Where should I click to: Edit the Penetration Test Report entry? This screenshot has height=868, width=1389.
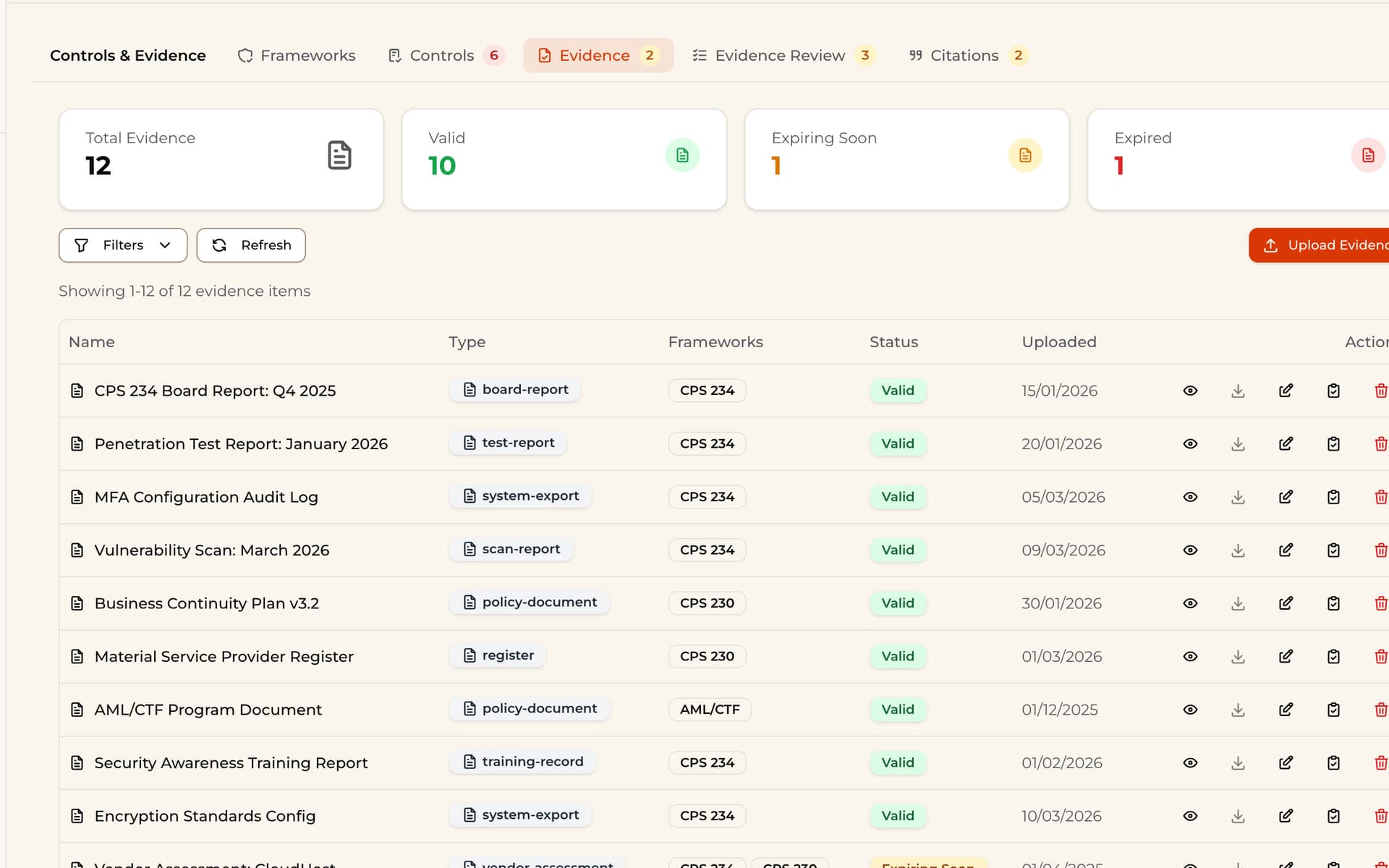tap(1286, 443)
